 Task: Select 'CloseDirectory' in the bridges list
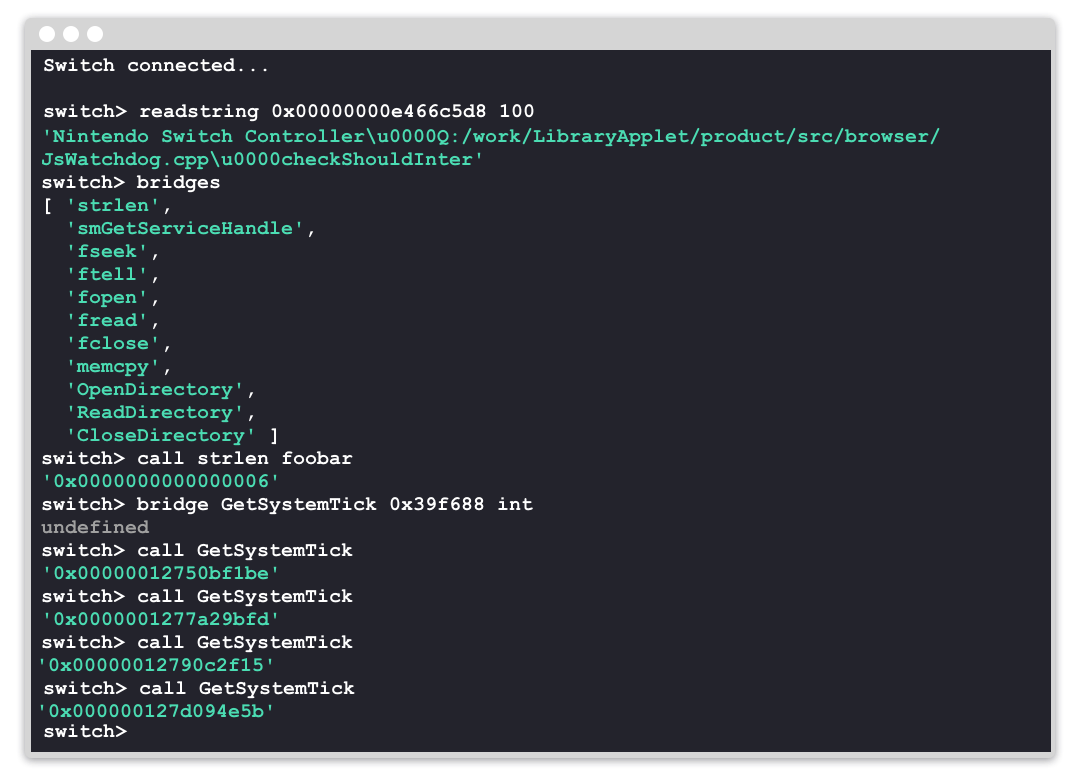[161, 436]
